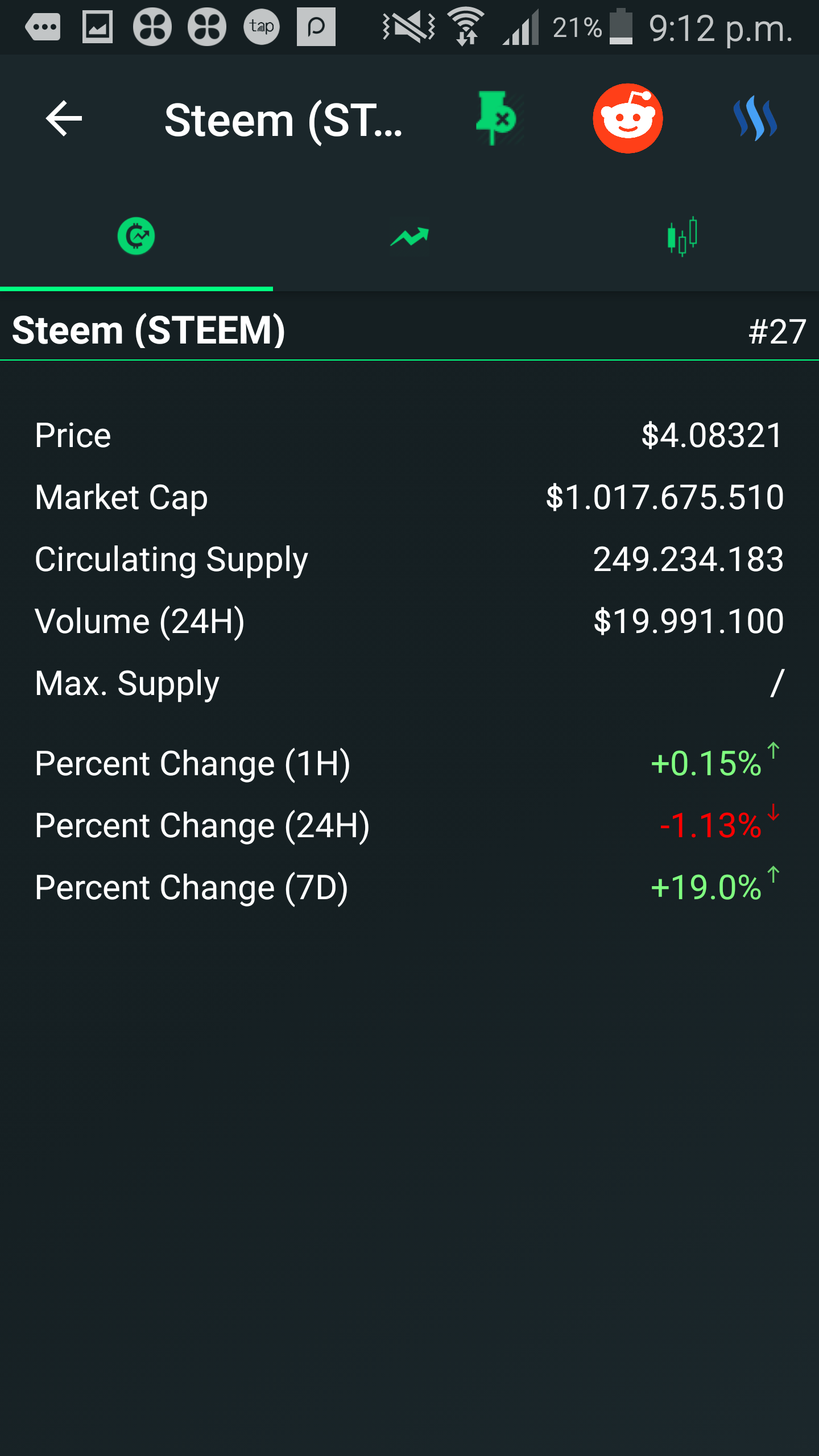Tap the #27 rank label

tap(777, 332)
